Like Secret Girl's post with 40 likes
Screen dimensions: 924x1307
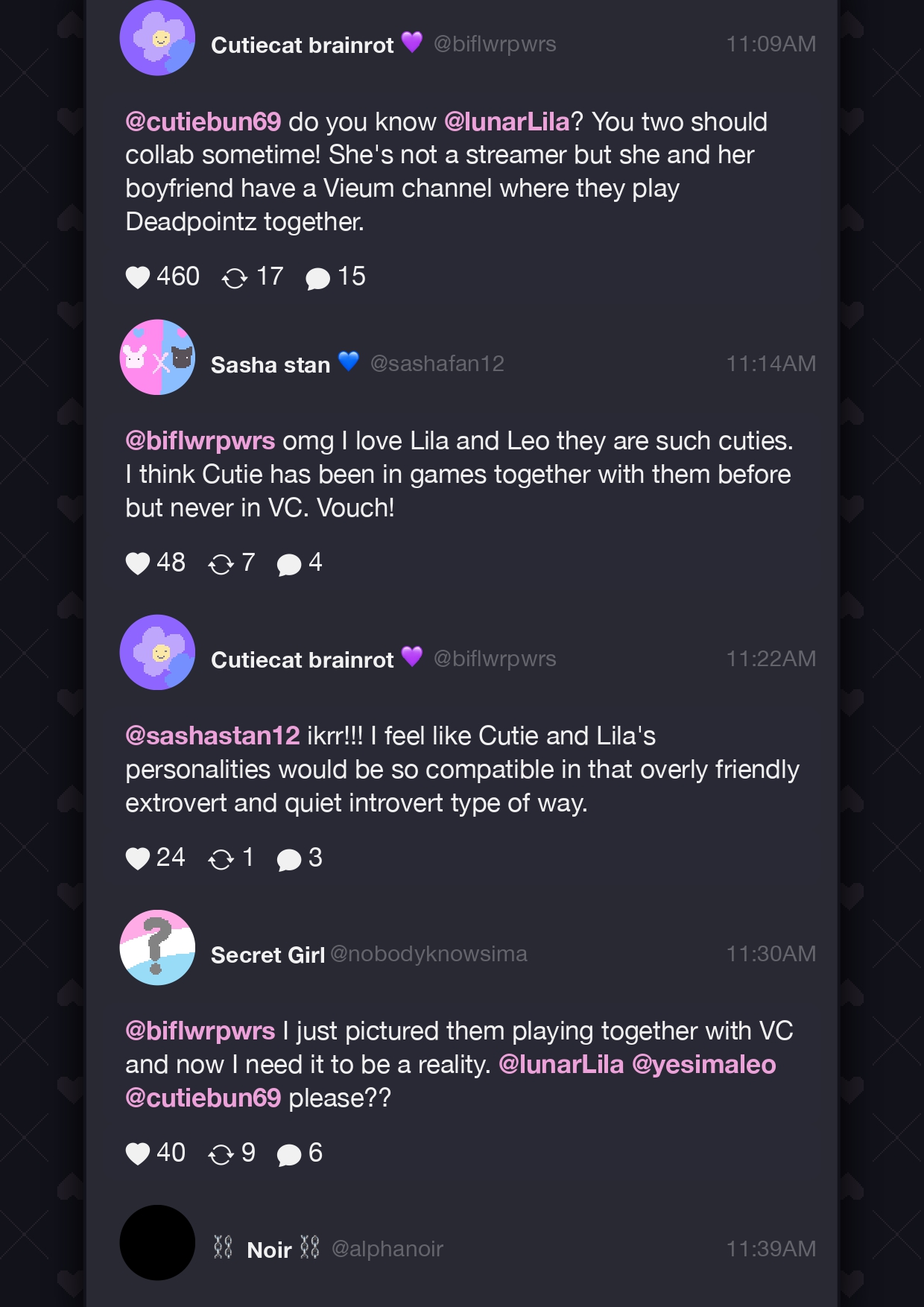tap(138, 1153)
